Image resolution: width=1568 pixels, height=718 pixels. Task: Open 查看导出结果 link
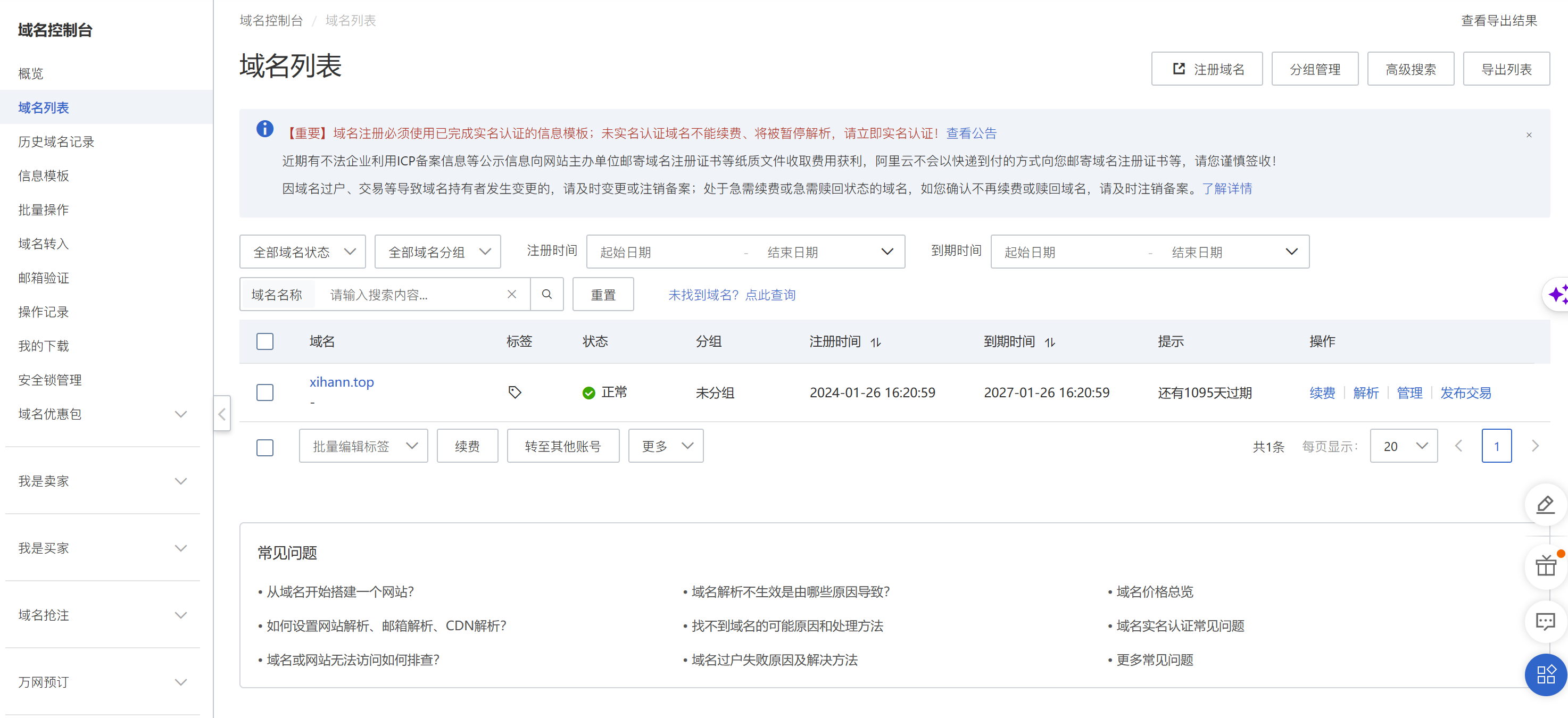pyautogui.click(x=1499, y=21)
